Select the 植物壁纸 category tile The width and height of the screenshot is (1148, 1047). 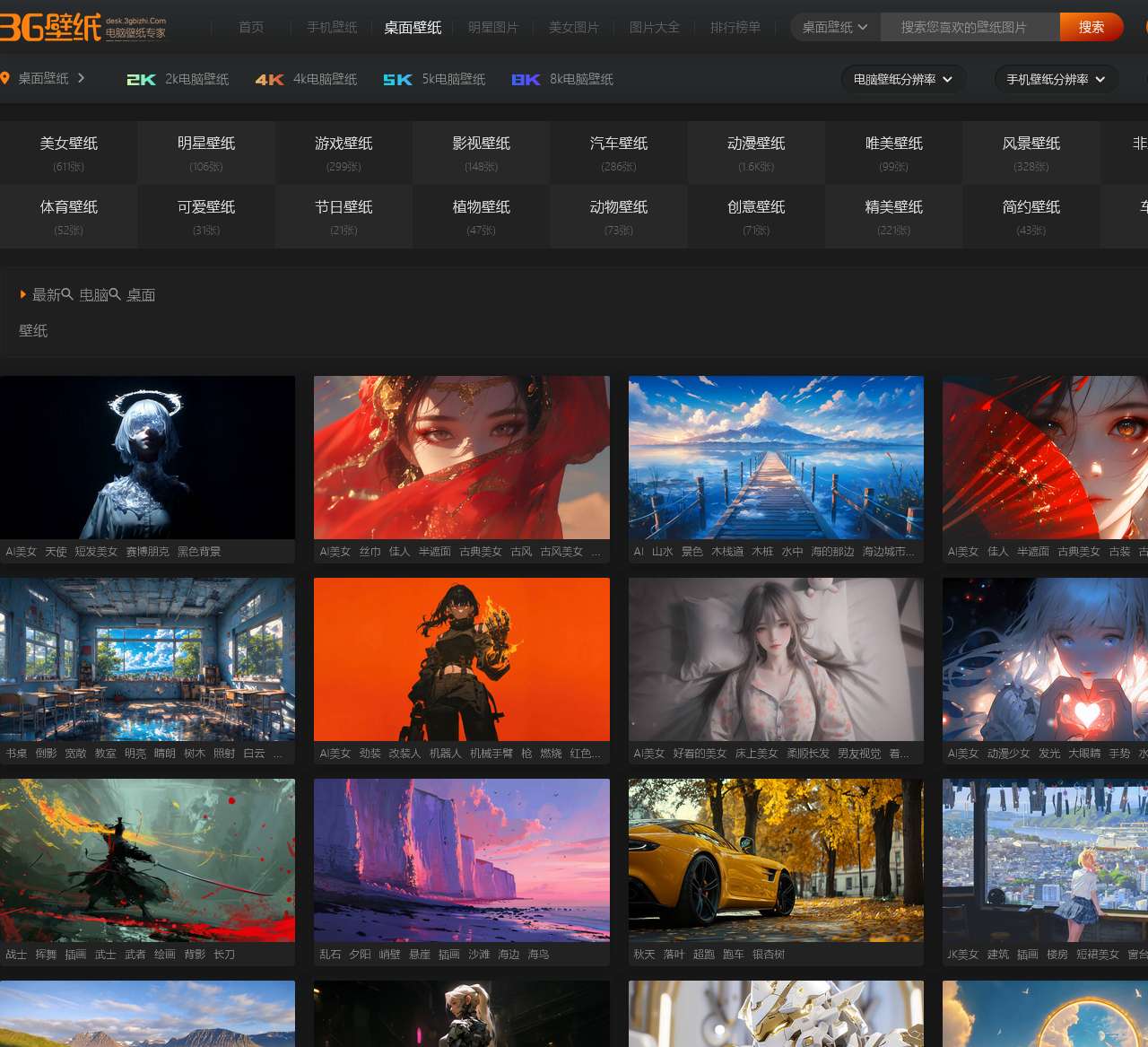pos(482,216)
